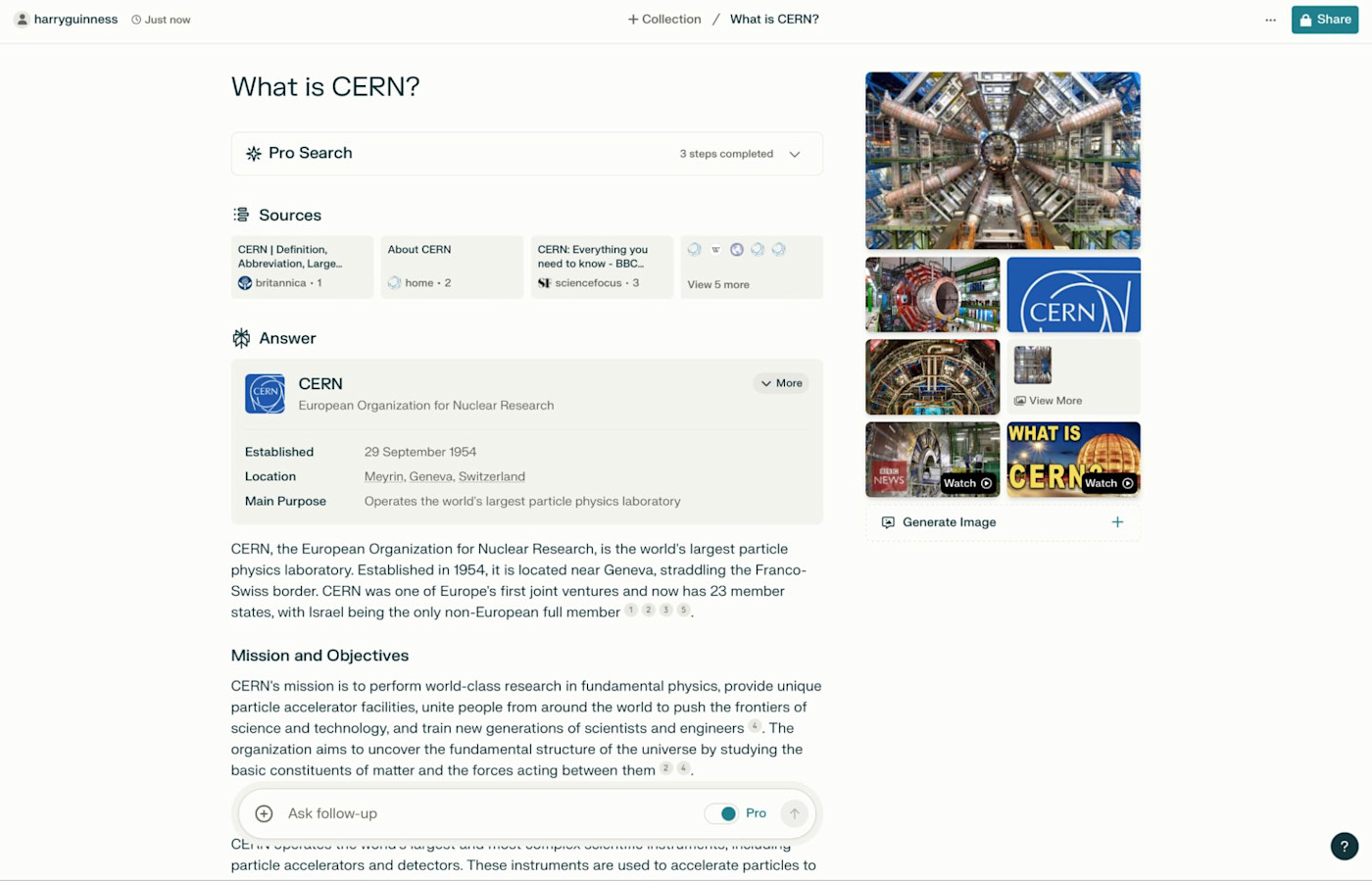The image size is (1372, 881).
Task: Click the sciencefocus SF favicon icon
Action: pos(545,283)
